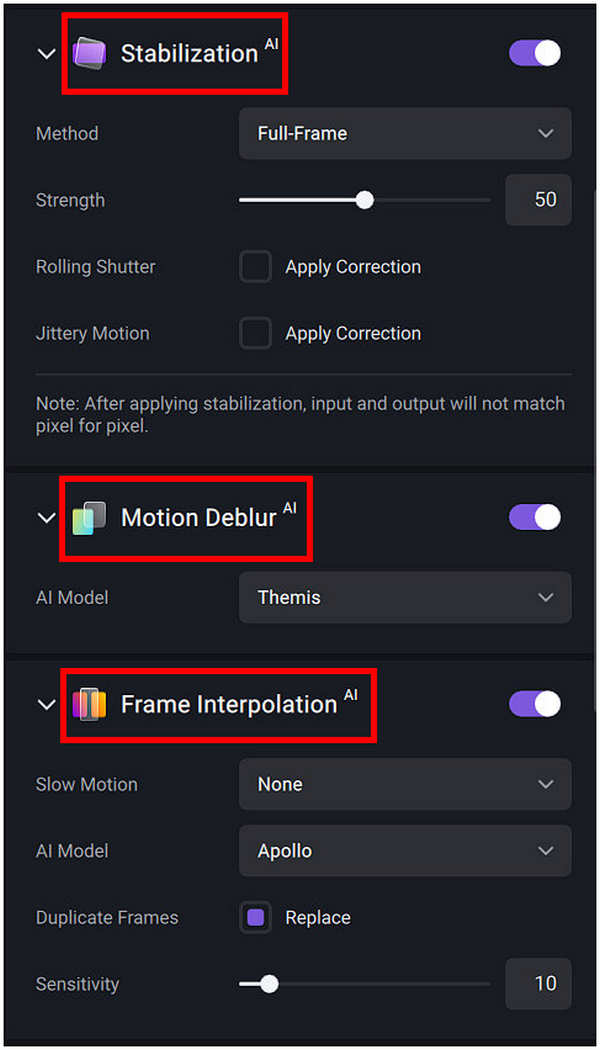Enable Rolling Shutter Apply Correction

255,266
